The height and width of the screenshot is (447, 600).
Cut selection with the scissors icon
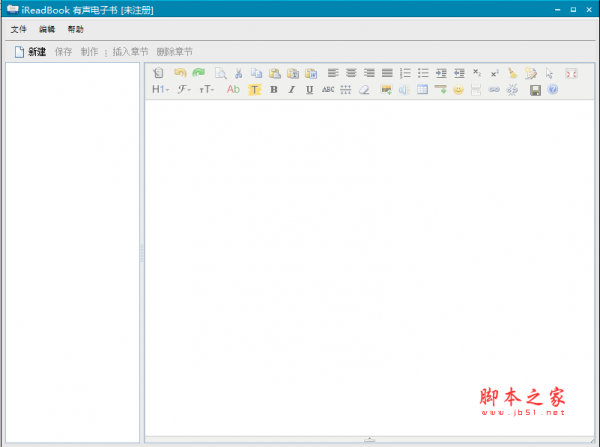238,73
